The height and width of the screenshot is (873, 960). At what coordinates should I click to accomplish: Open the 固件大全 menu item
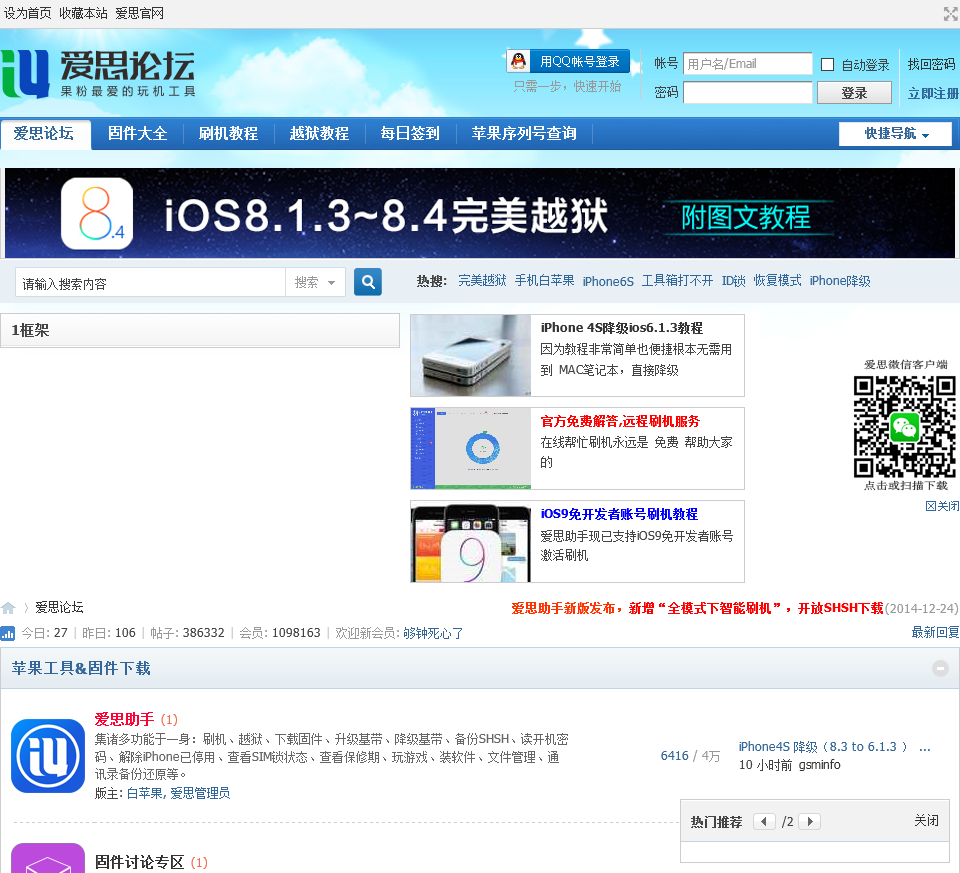(x=137, y=133)
